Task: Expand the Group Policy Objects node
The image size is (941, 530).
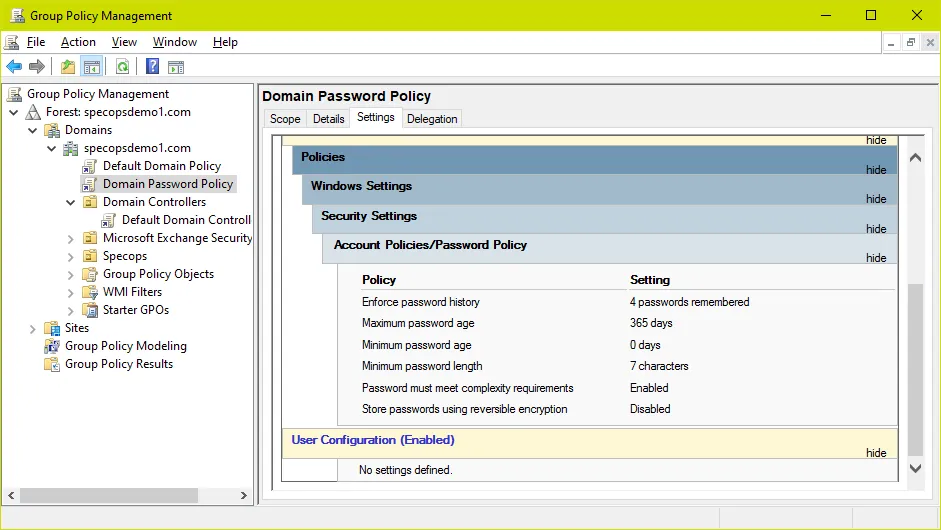Action: [x=70, y=275]
